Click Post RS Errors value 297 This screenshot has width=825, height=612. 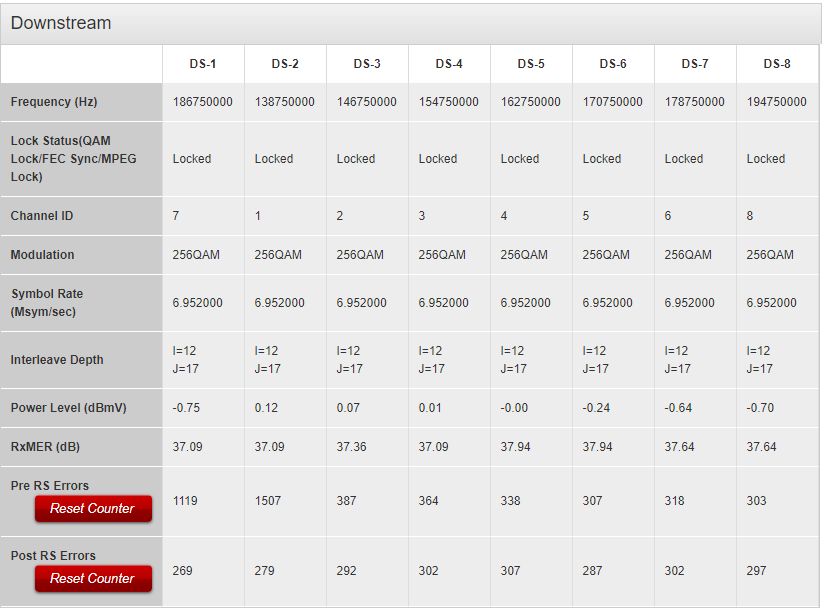(x=757, y=570)
